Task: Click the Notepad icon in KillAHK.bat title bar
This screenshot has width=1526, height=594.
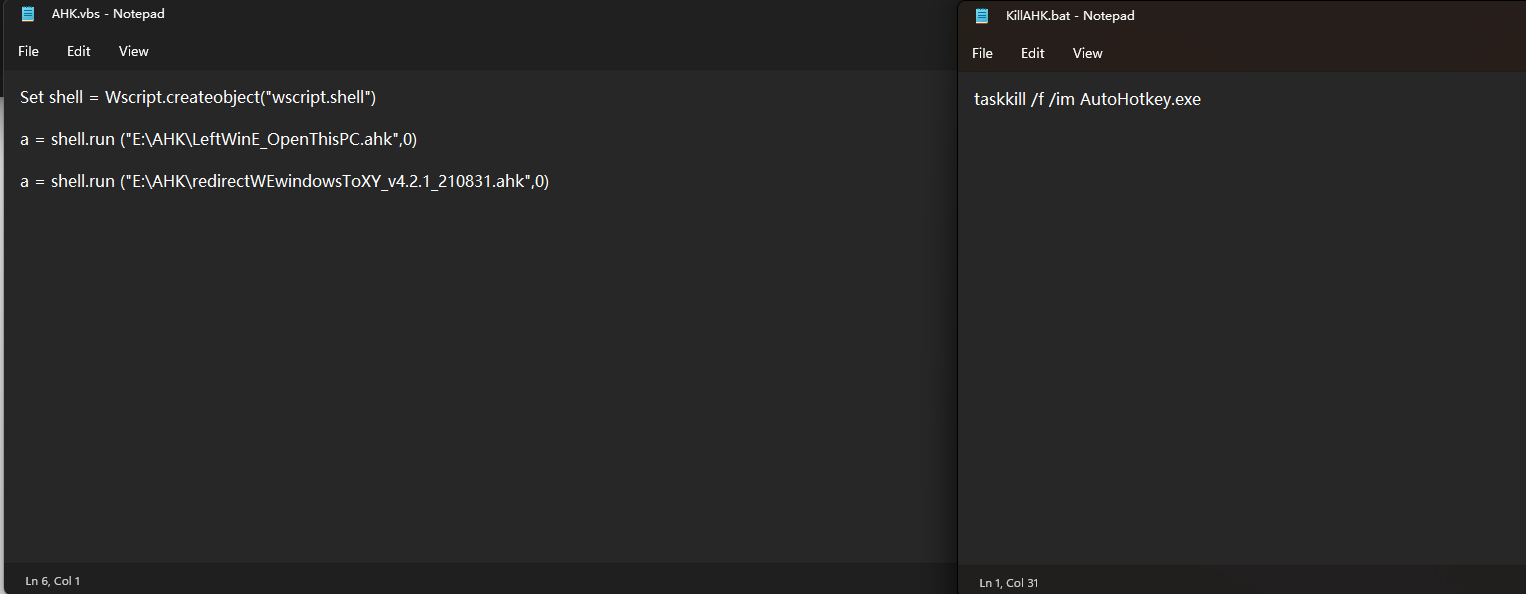Action: click(982, 16)
